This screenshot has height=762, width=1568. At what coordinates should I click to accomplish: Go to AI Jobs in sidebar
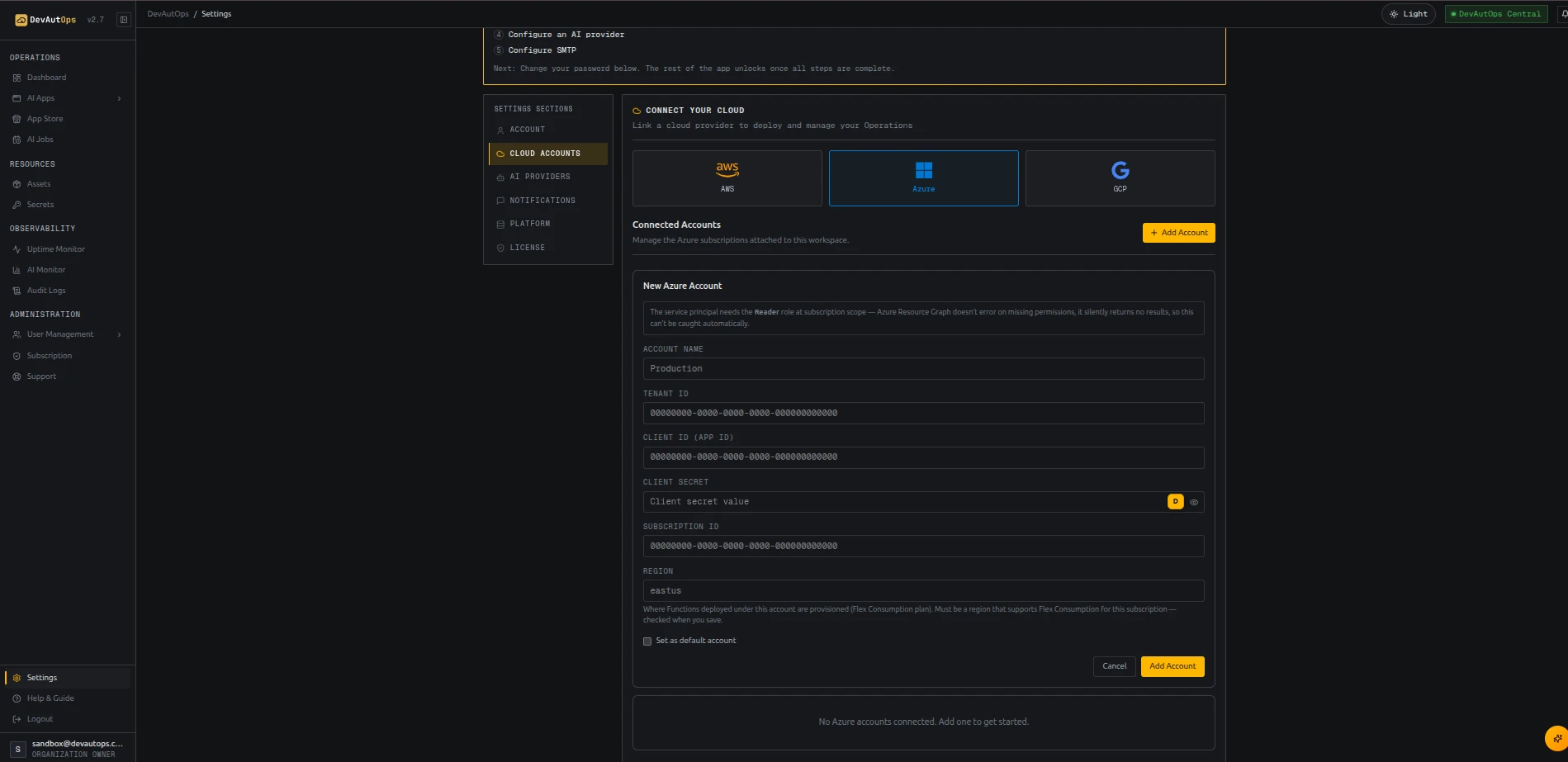click(40, 140)
